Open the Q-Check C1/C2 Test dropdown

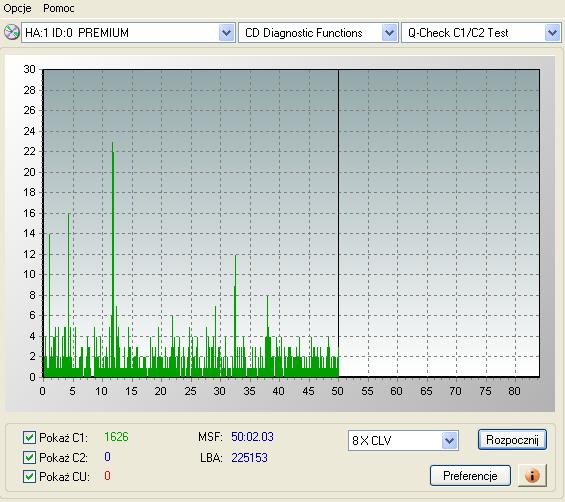click(x=553, y=33)
